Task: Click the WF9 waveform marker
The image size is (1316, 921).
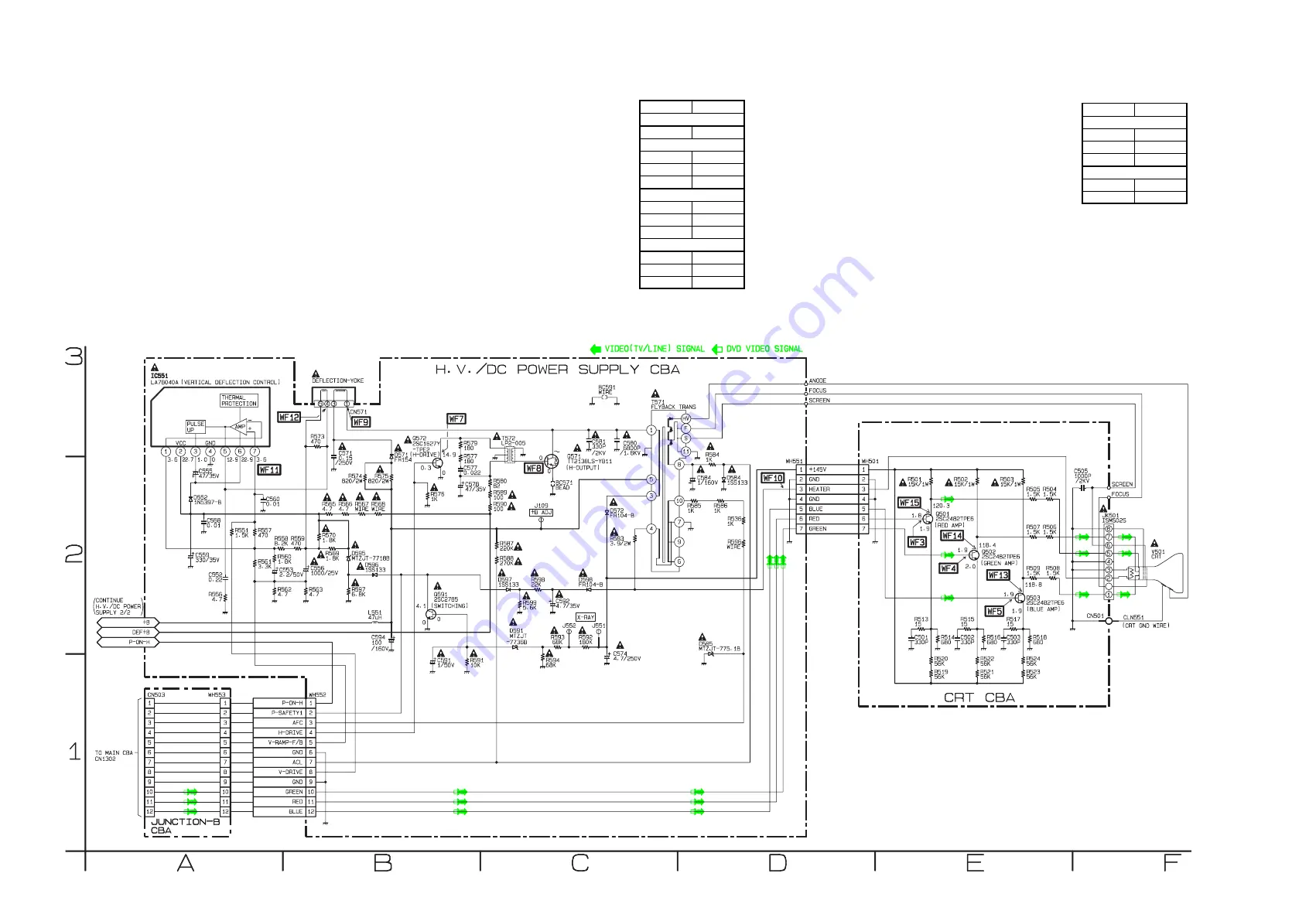Action: 361,422
